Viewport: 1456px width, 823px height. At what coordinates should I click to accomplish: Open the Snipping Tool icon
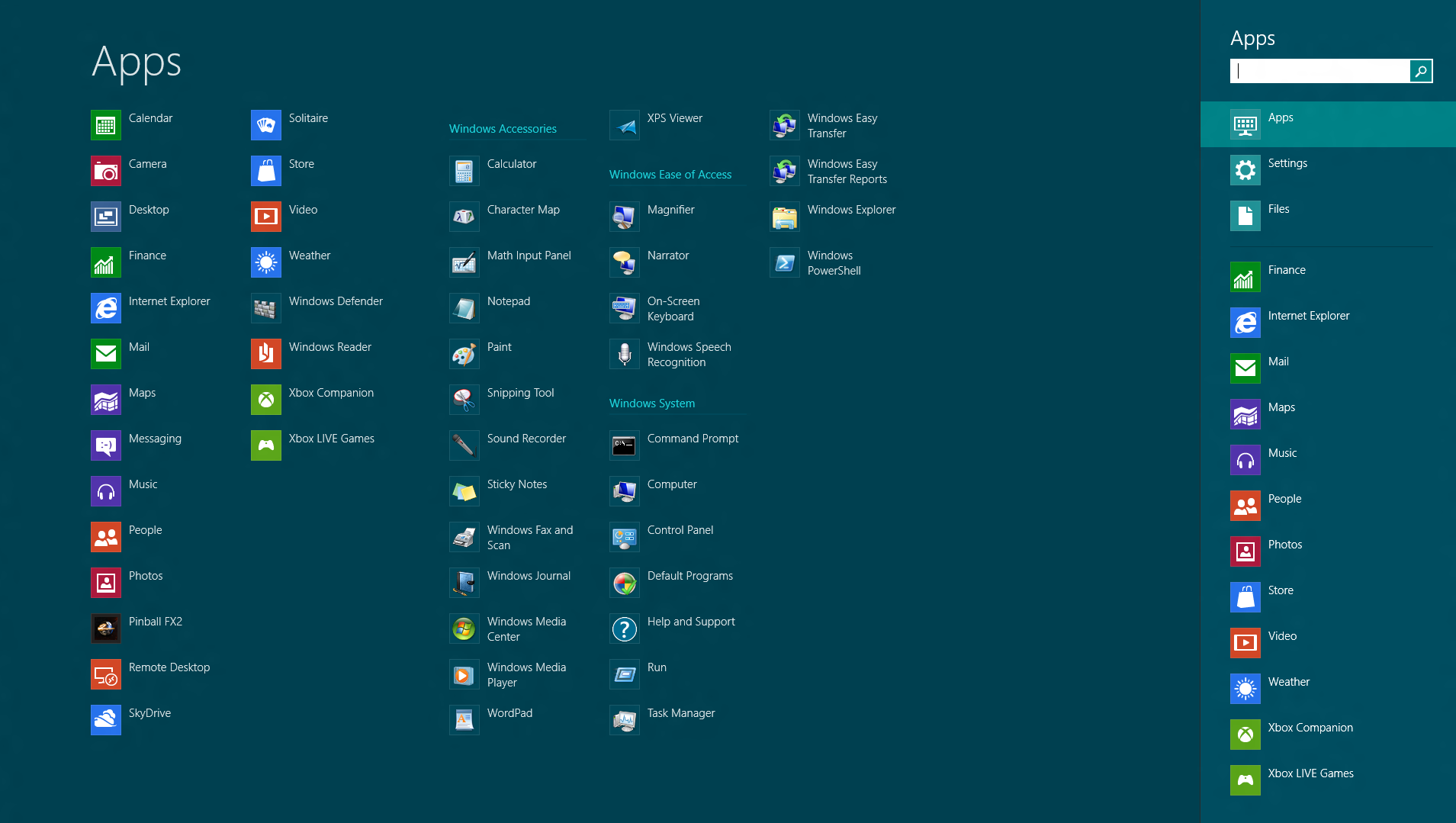click(x=464, y=400)
